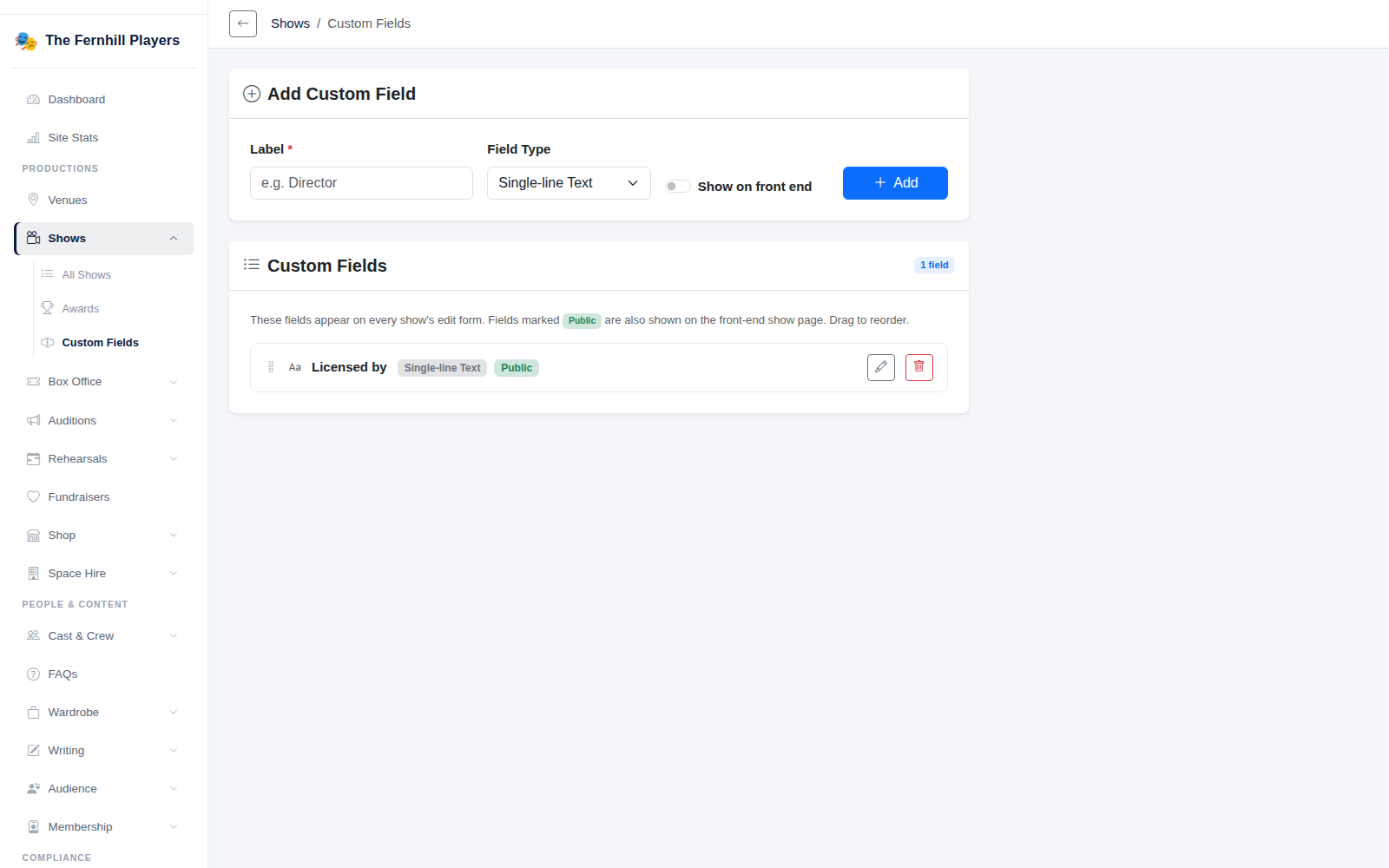The image size is (1389, 868).
Task: Click the Licensed by field name
Action: pos(349,367)
